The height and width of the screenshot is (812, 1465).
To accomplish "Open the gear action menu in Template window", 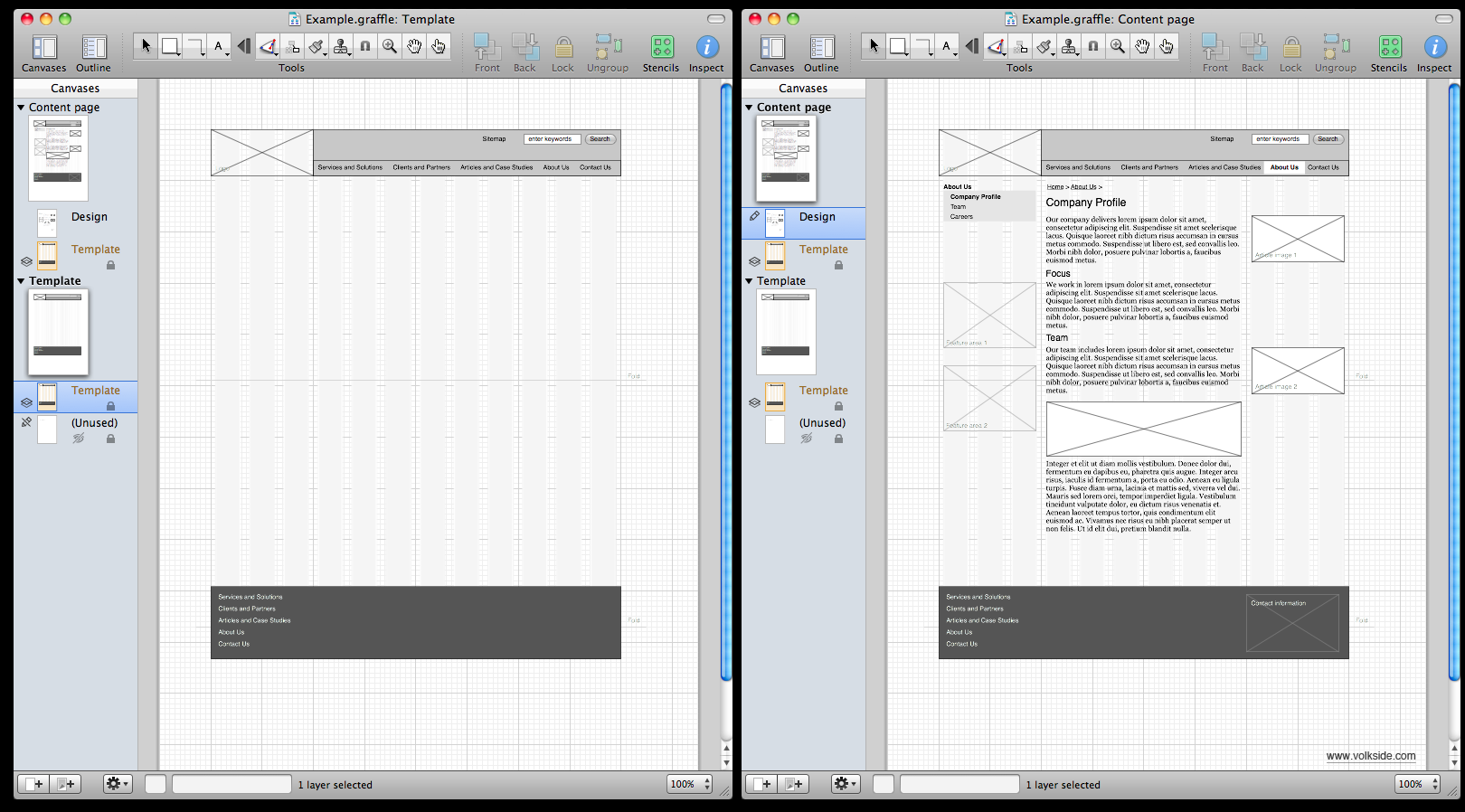I will pyautogui.click(x=118, y=784).
